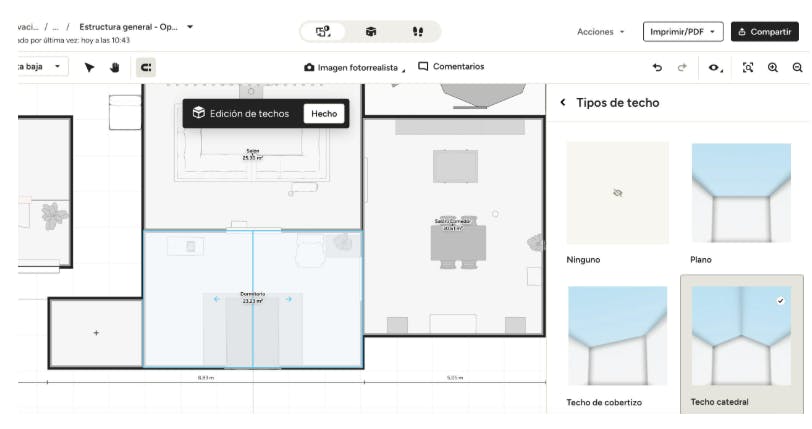The height and width of the screenshot is (429, 812).
Task: Switch to the 3D cube view
Action: tap(370, 32)
